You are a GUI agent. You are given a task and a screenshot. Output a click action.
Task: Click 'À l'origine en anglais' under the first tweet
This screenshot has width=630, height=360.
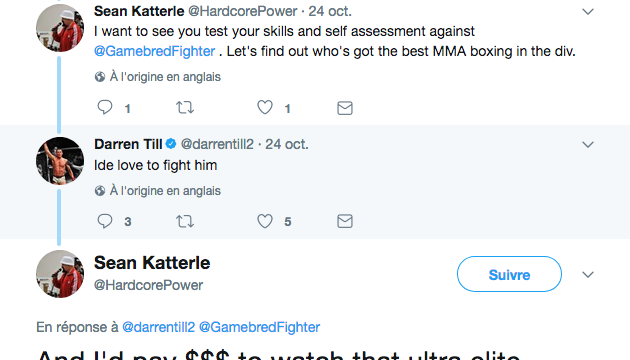(165, 77)
